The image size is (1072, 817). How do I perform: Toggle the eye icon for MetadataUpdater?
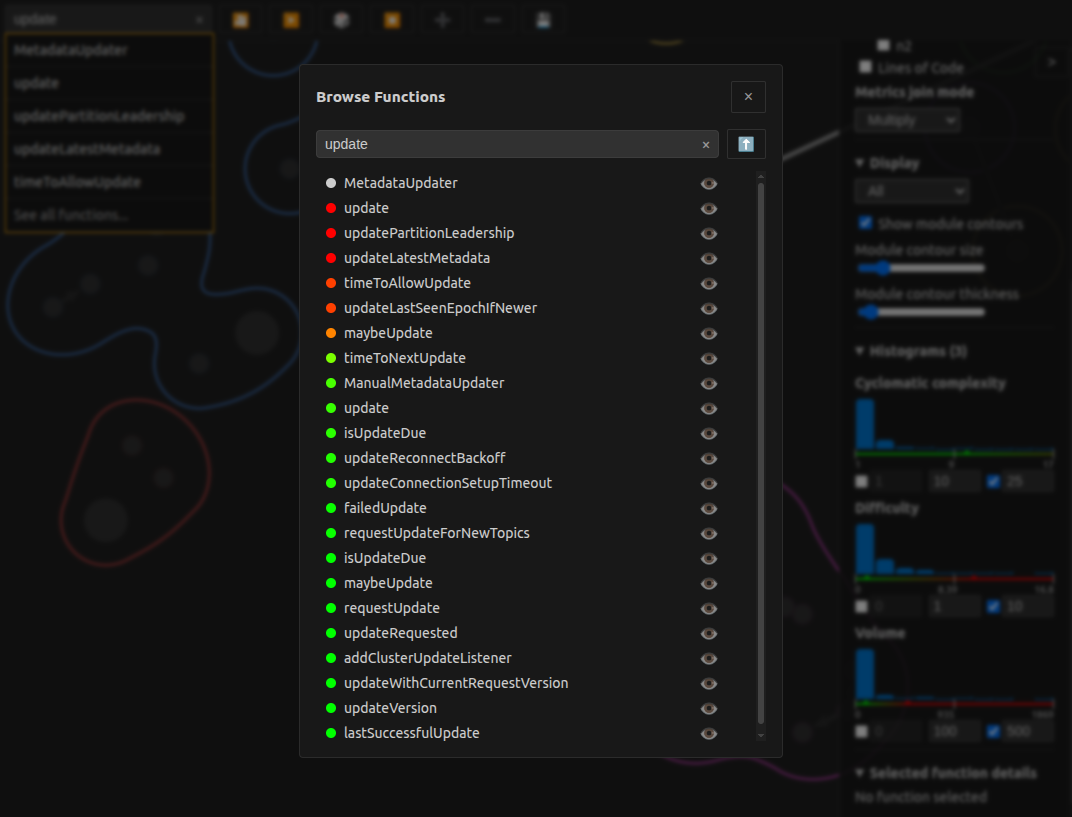coord(709,183)
